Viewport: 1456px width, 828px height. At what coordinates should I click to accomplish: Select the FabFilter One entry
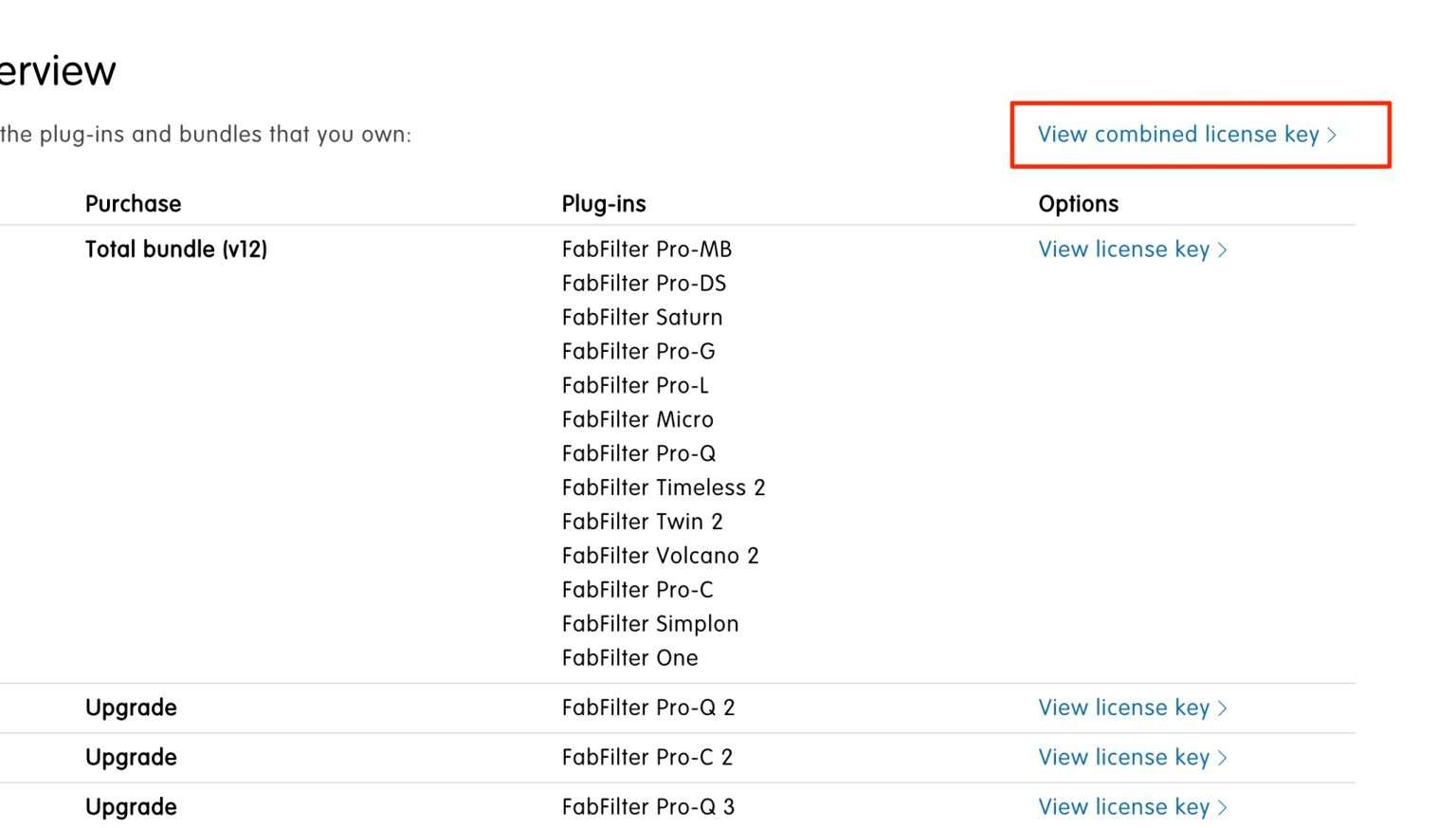(629, 657)
